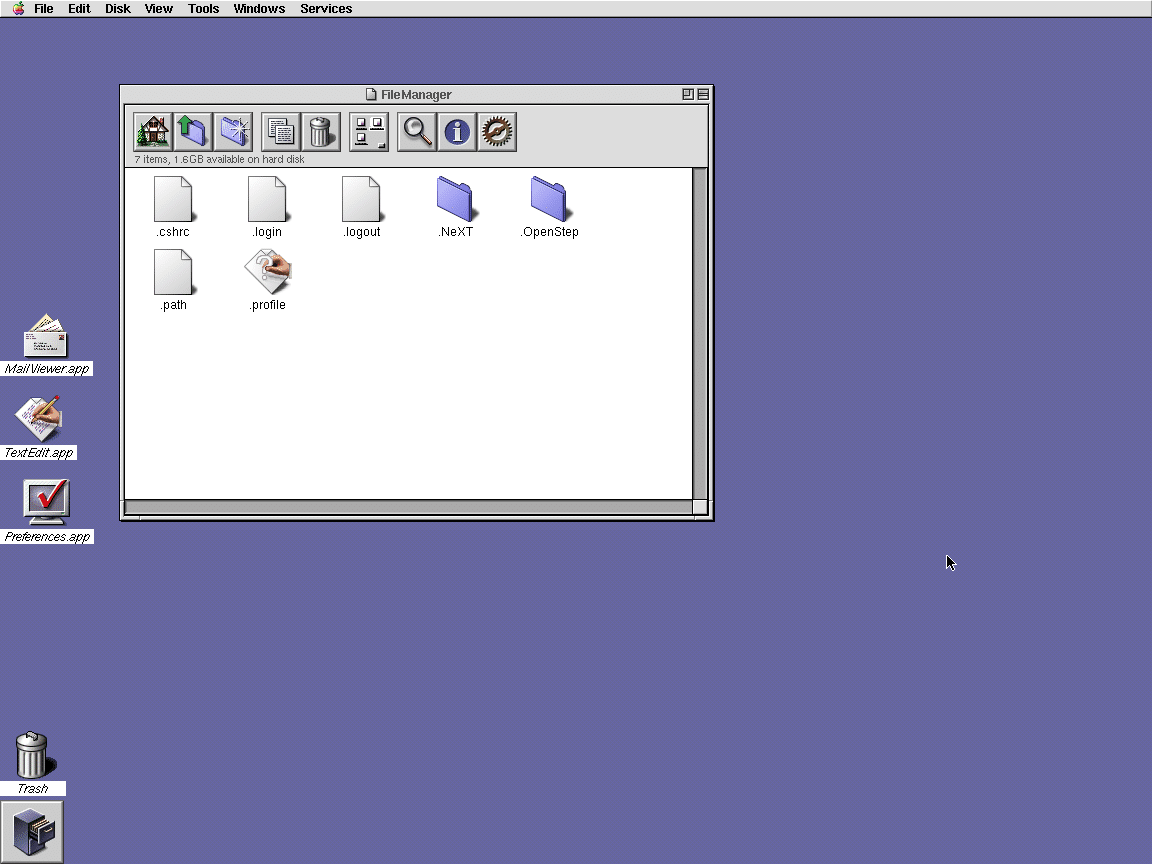Open the Windows menu
The width and height of the screenshot is (1152, 864).
click(259, 9)
